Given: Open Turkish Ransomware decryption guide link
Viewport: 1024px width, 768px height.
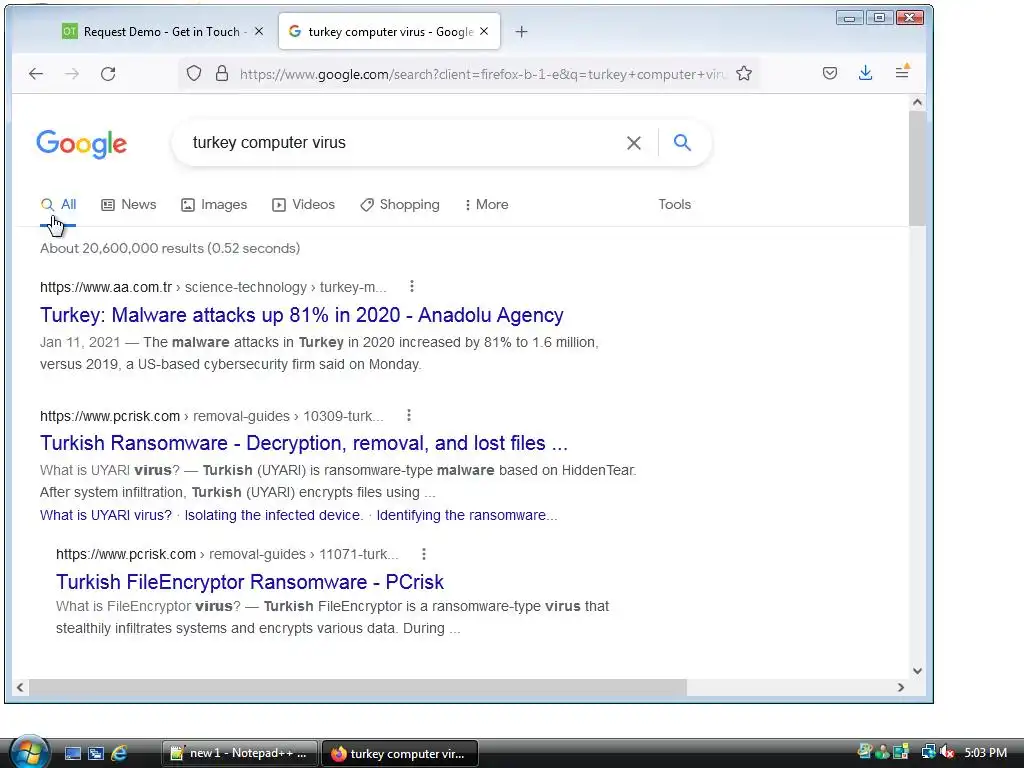Looking at the screenshot, I should tap(304, 443).
